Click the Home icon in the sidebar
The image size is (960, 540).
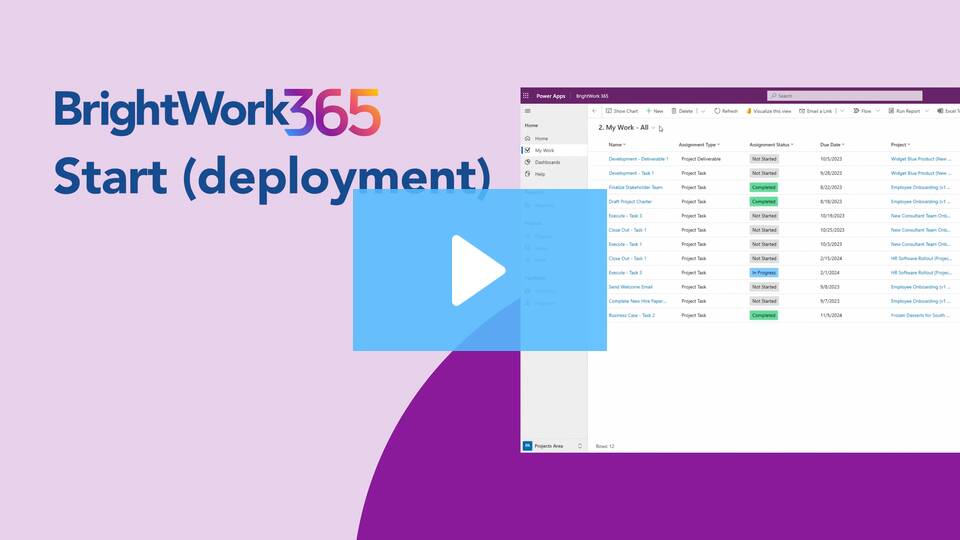[x=528, y=138]
